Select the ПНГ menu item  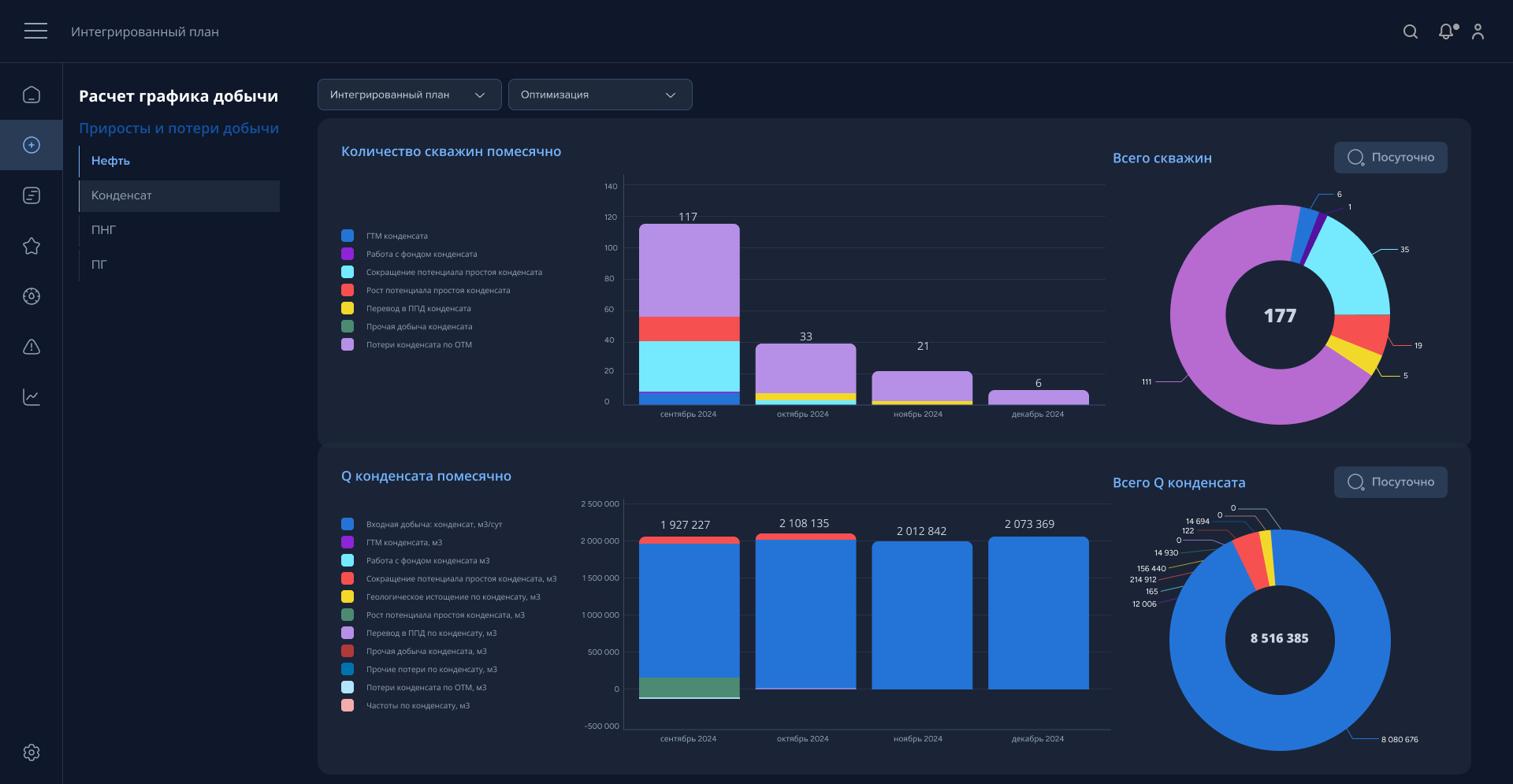[x=103, y=230]
